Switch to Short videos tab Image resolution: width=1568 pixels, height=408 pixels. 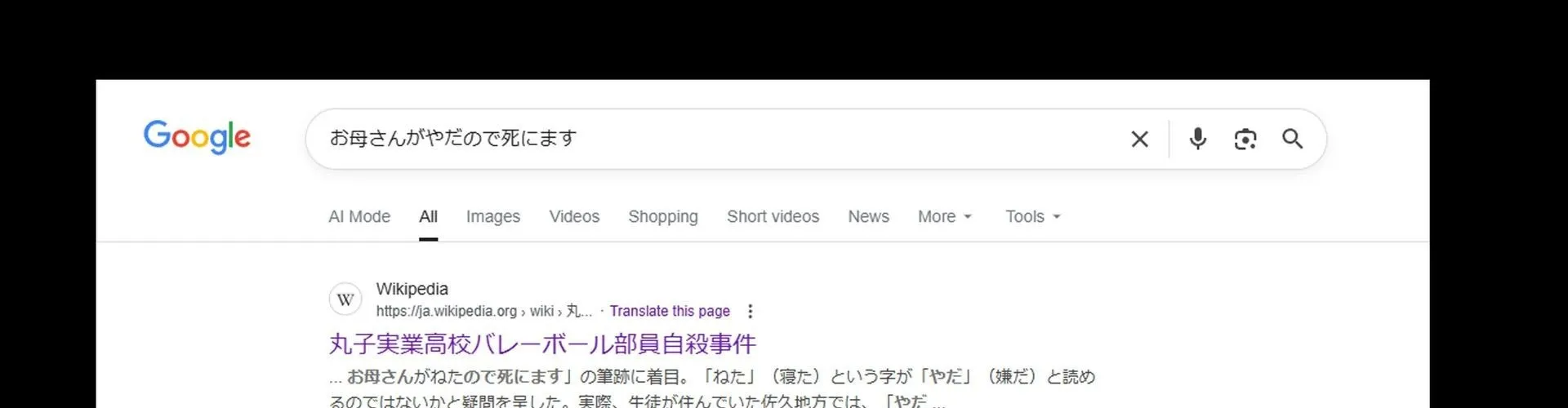click(x=773, y=216)
